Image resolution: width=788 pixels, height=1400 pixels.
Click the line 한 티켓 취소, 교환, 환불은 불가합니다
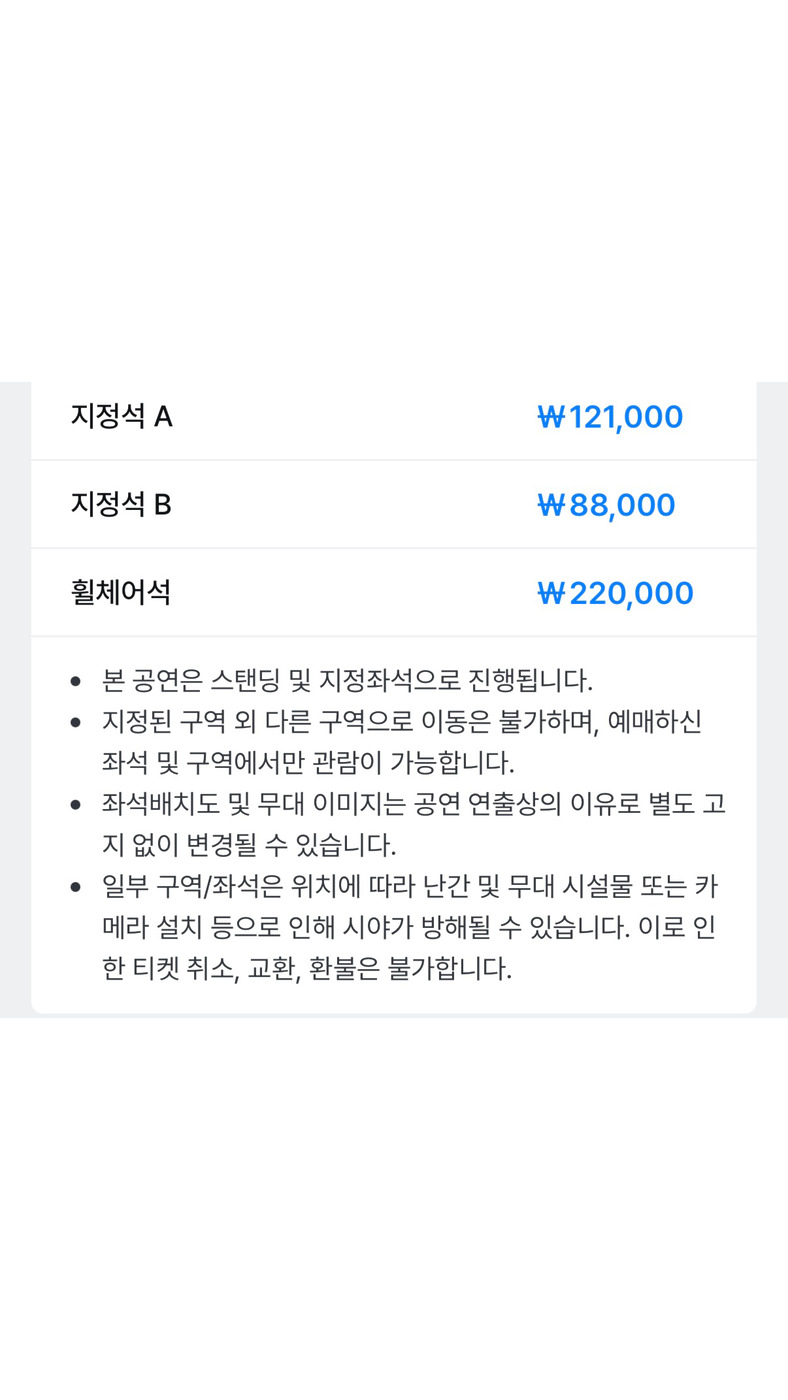pos(307,969)
